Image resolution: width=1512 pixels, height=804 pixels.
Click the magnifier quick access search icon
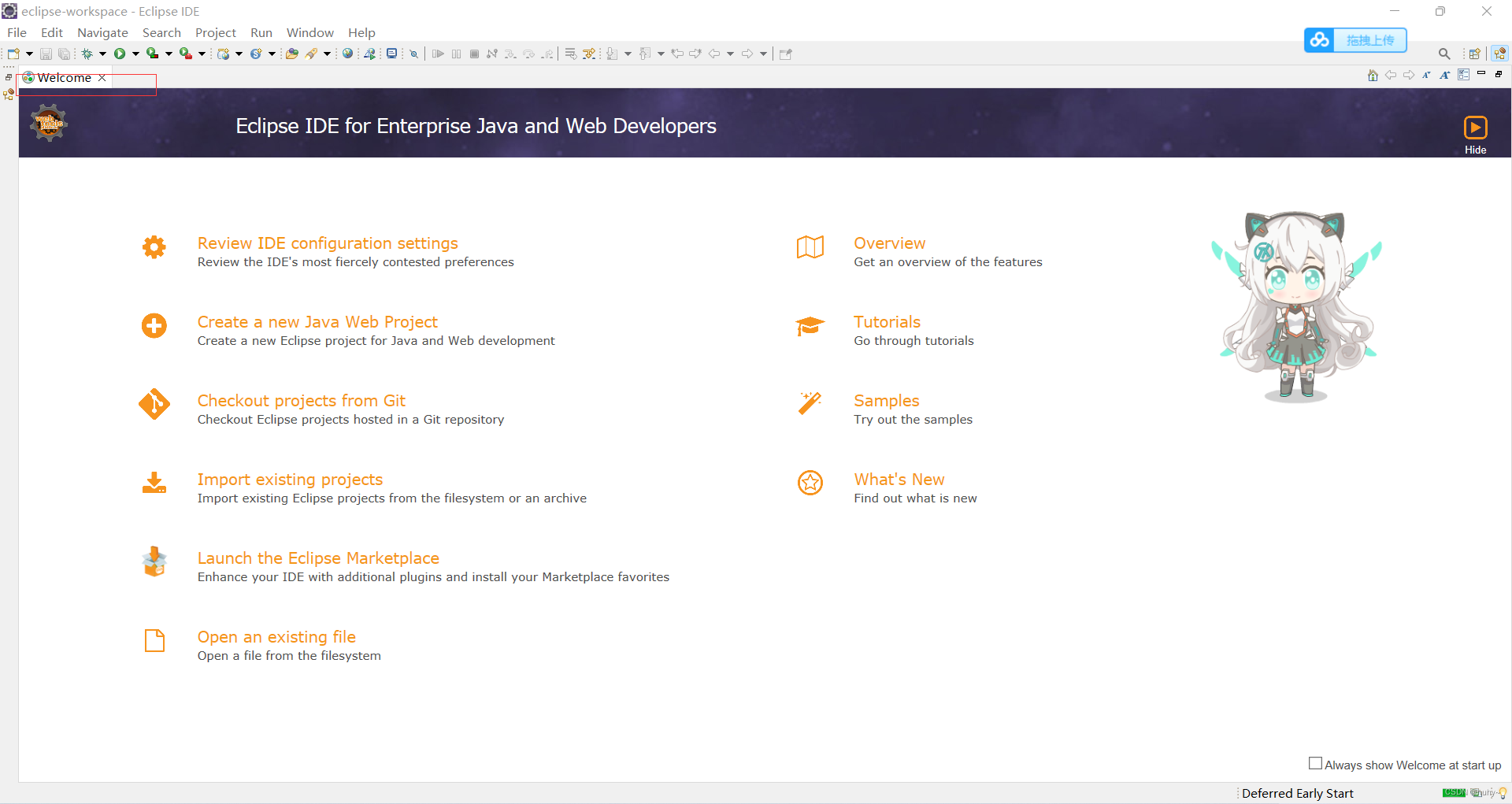point(1444,54)
